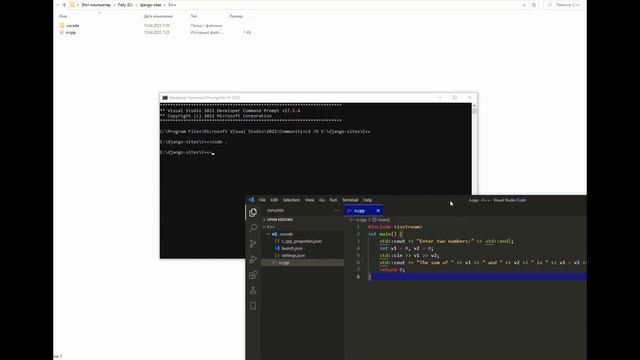
Task: Collapse the C++ workspace folder section
Action: (302, 227)
